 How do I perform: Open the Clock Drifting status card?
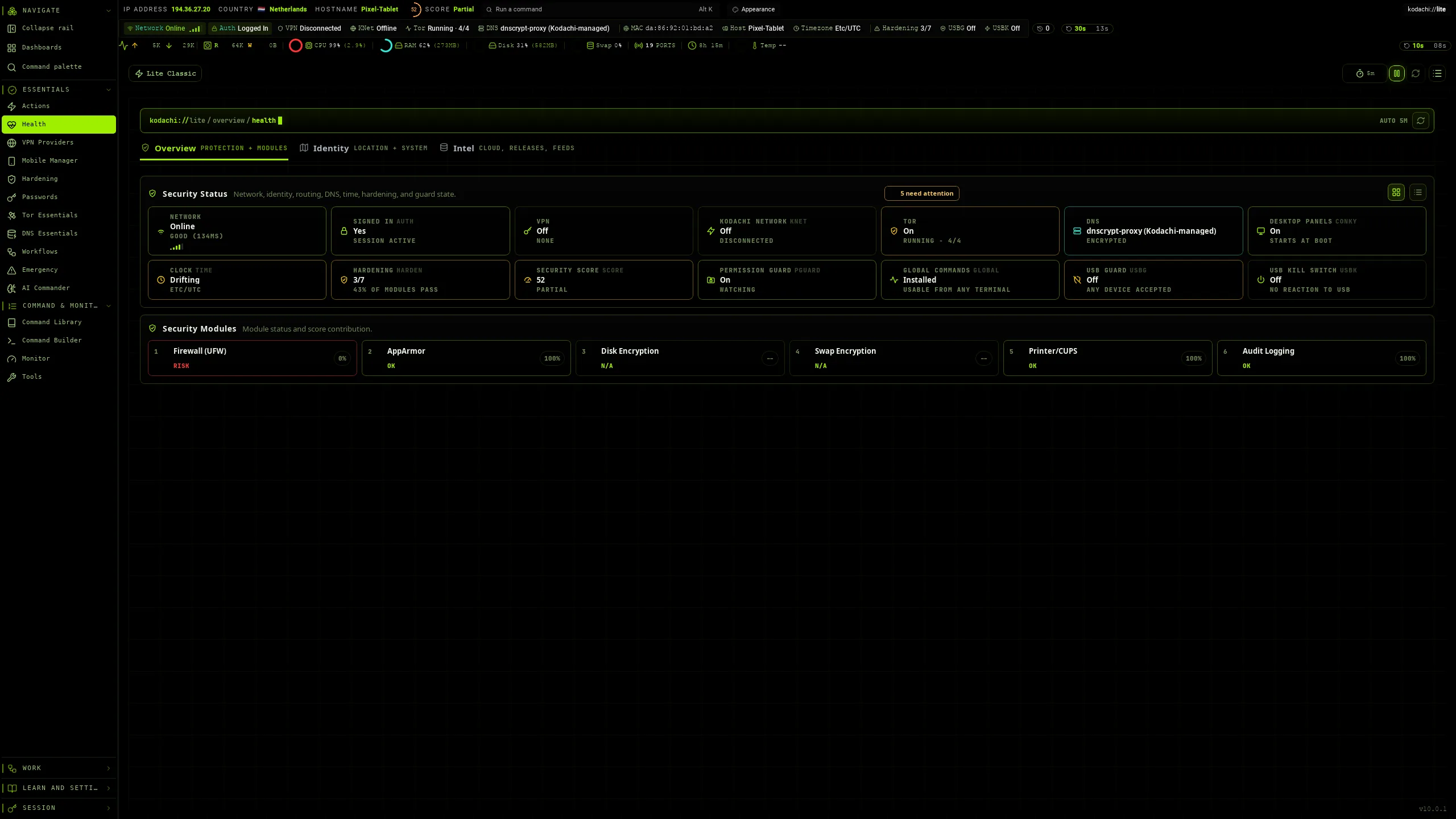tap(237, 280)
